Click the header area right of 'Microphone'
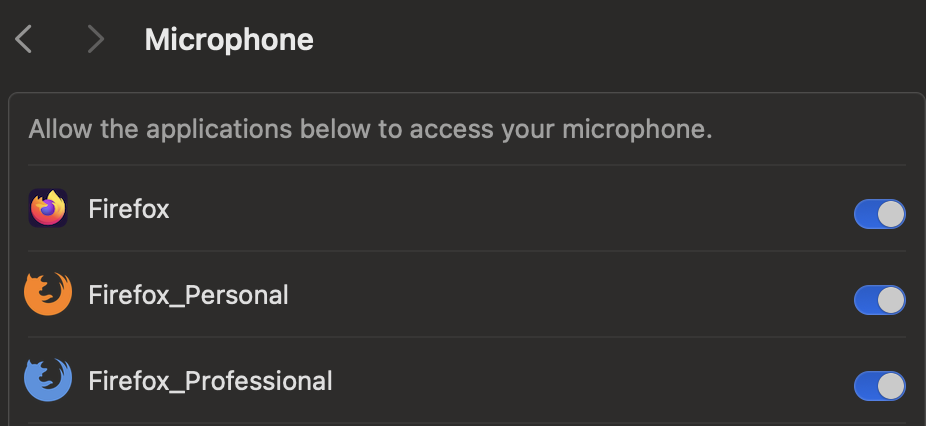Screen dimensions: 926x426 tap(600, 40)
